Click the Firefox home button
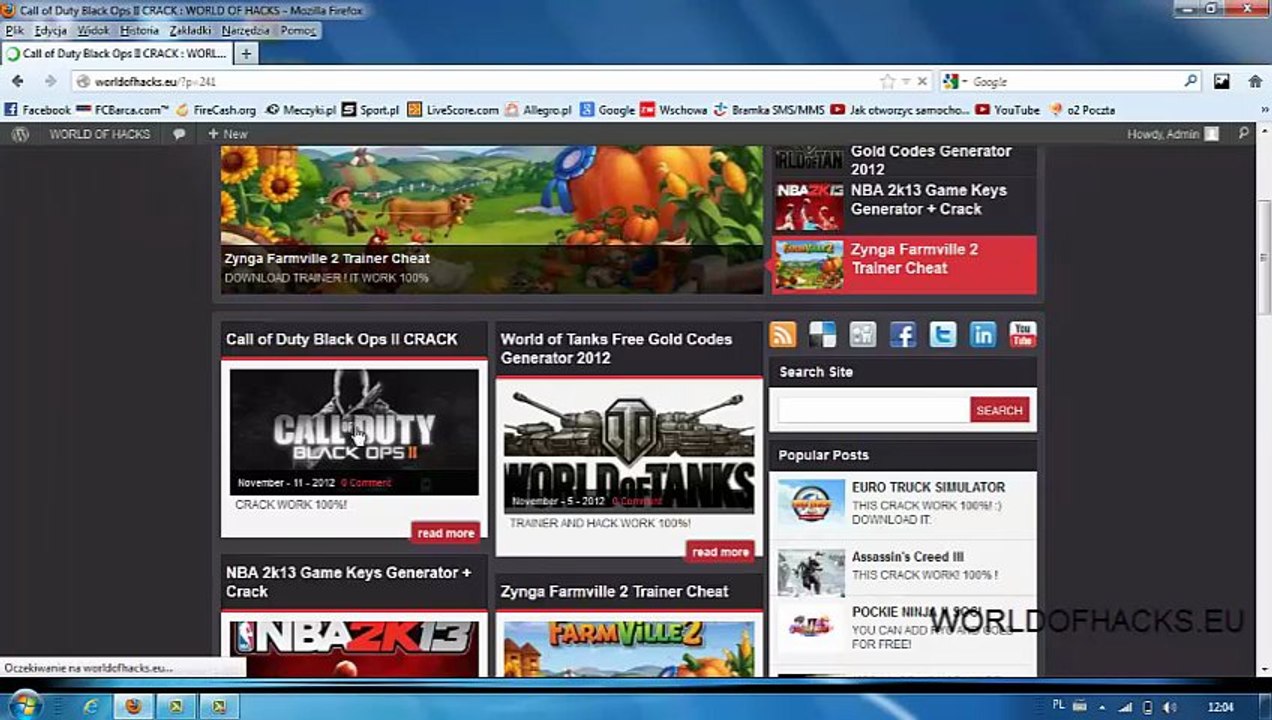1272x720 pixels. point(1254,81)
